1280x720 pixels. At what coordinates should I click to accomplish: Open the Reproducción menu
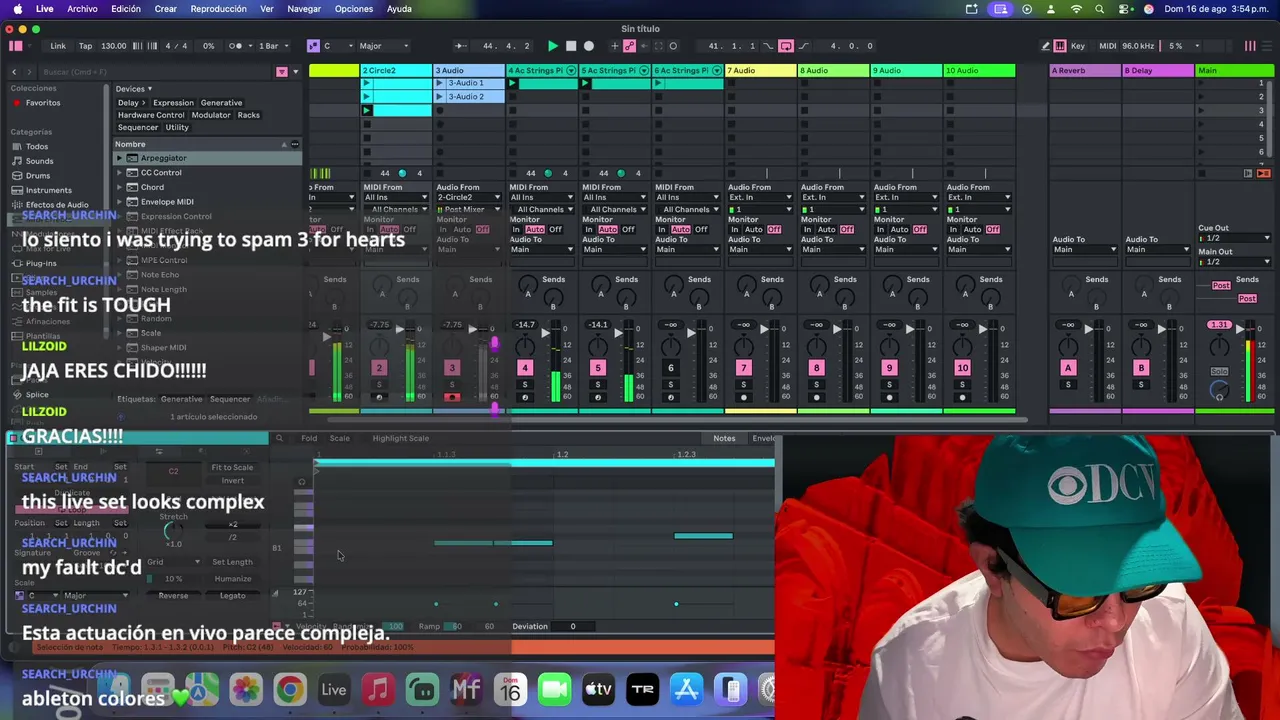(x=218, y=9)
